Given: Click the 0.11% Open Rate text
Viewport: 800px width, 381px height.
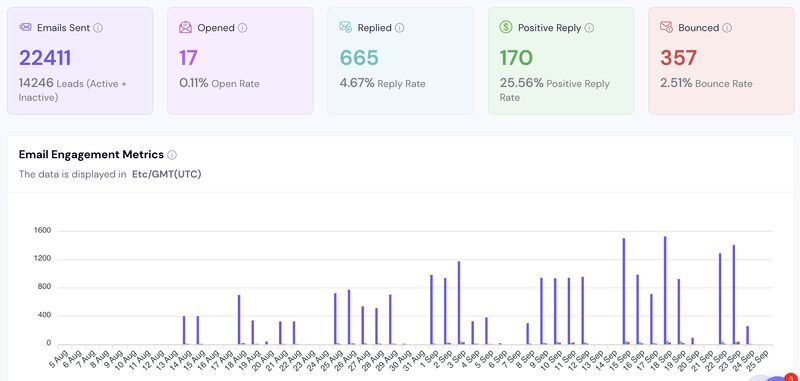Looking at the screenshot, I should point(219,83).
